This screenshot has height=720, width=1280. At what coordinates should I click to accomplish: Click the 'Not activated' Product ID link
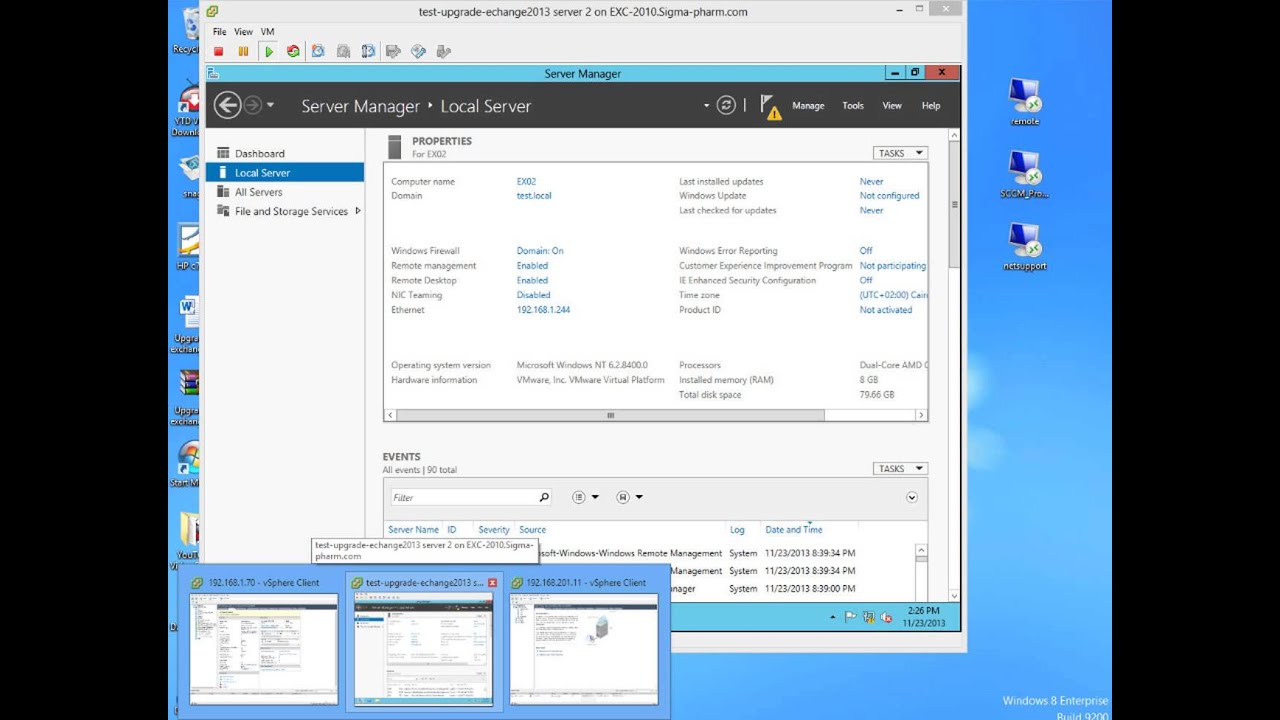click(x=885, y=310)
